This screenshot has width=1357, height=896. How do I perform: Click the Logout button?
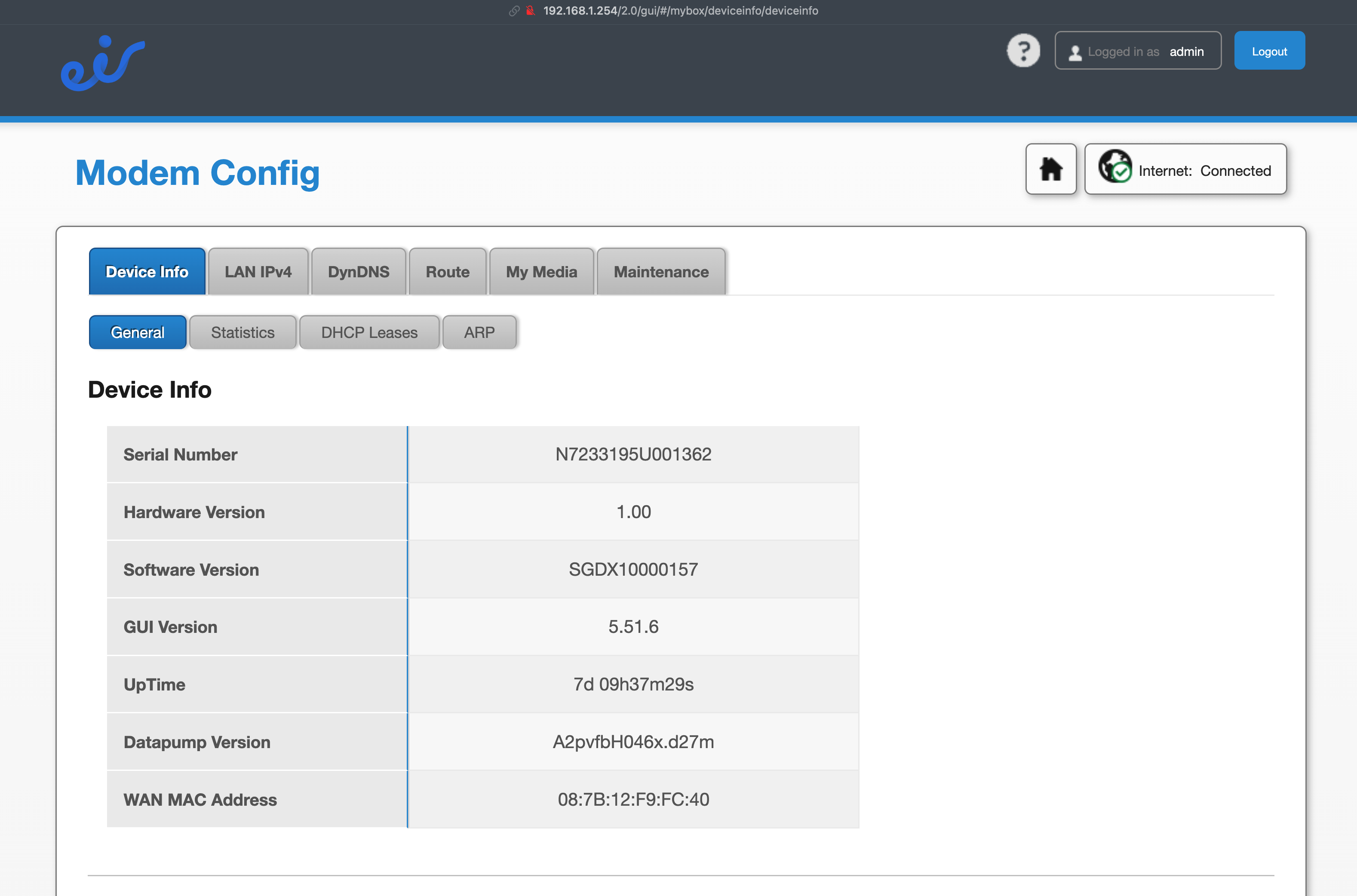1269,51
